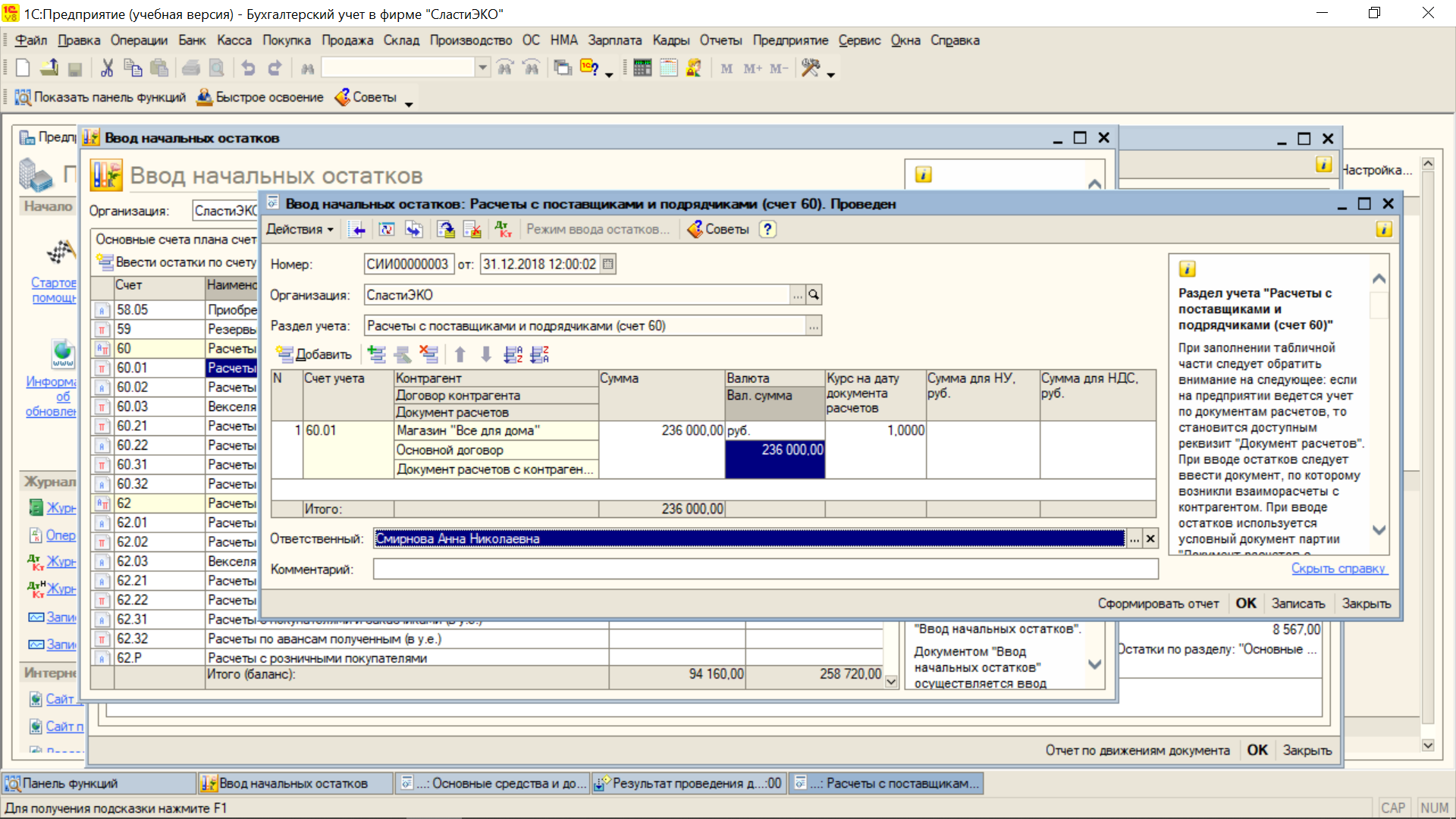The image size is (1456, 819).
Task: Open the Действия dropdown menu
Action: click(x=300, y=229)
